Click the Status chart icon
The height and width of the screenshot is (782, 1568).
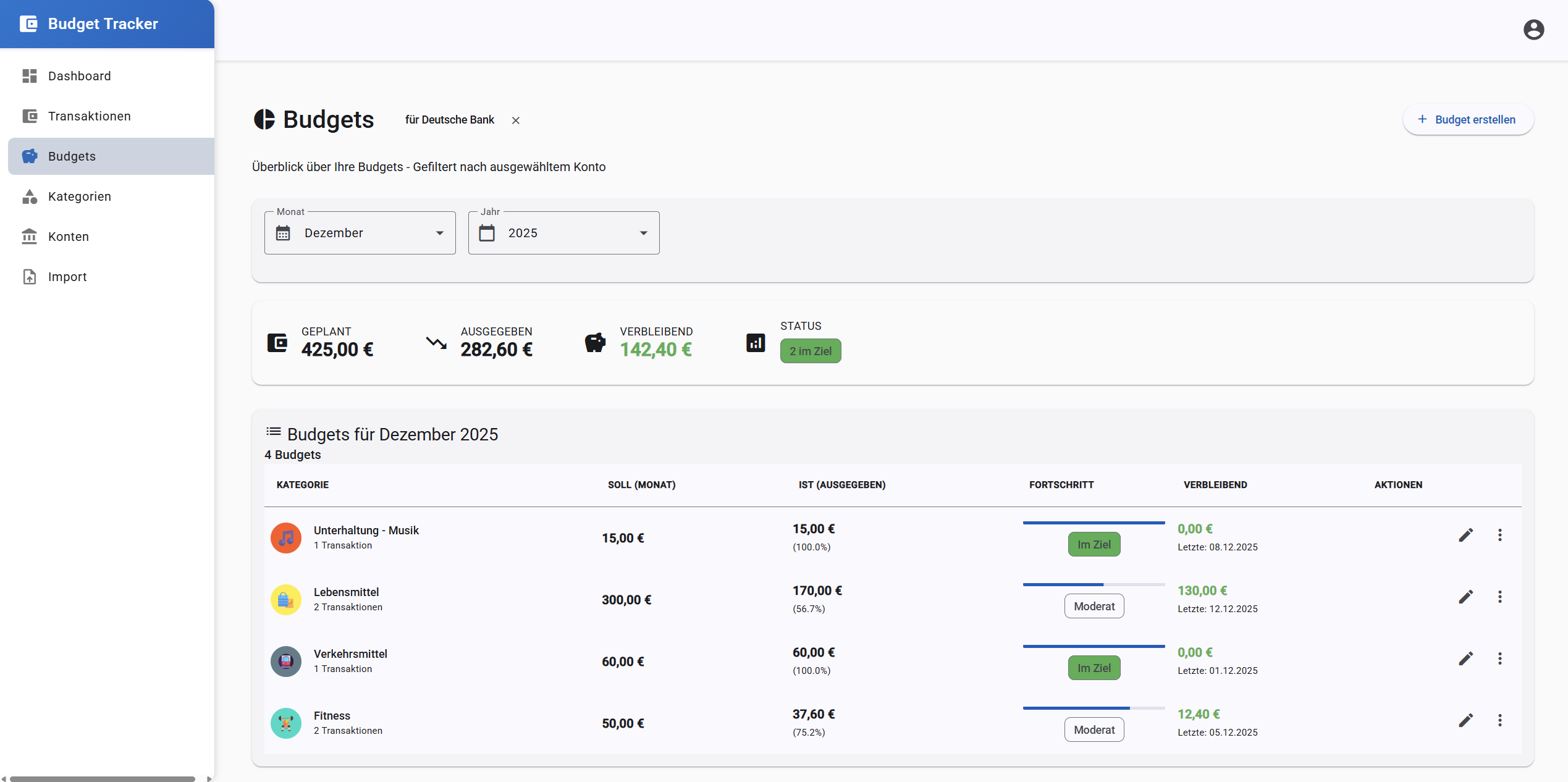(756, 343)
